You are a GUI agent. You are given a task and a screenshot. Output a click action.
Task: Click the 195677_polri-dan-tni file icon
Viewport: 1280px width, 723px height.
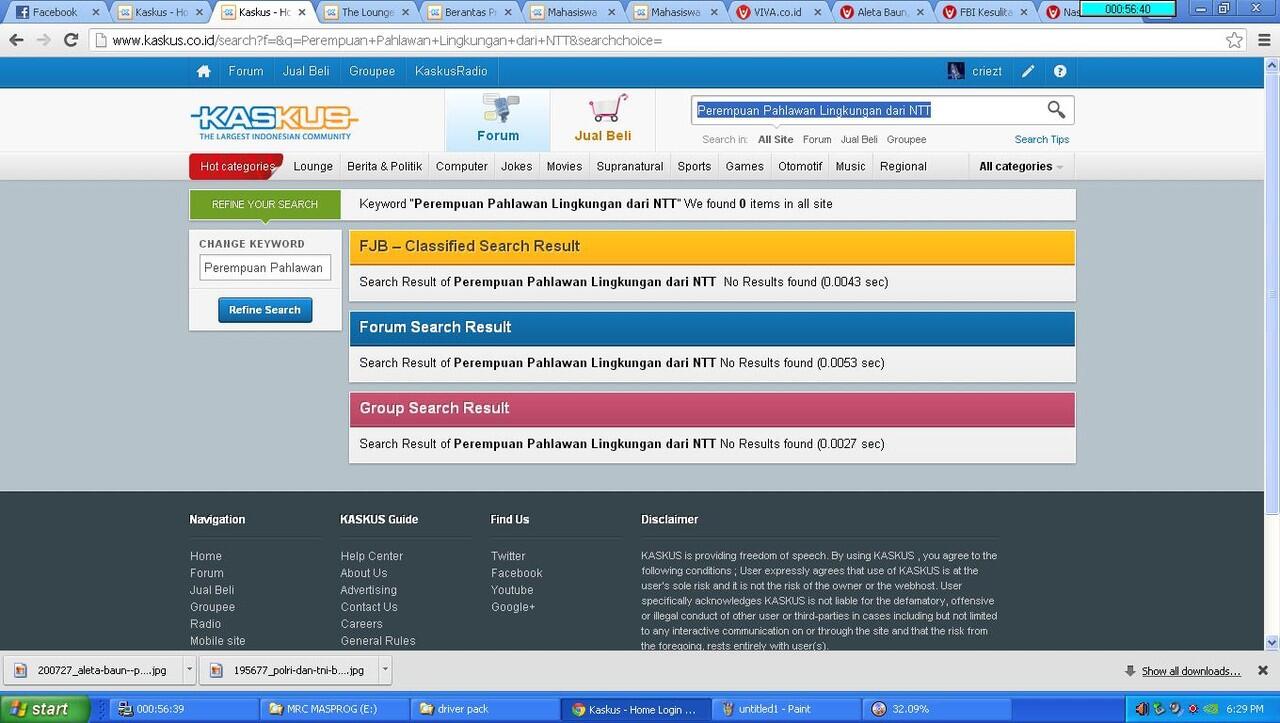(216, 670)
